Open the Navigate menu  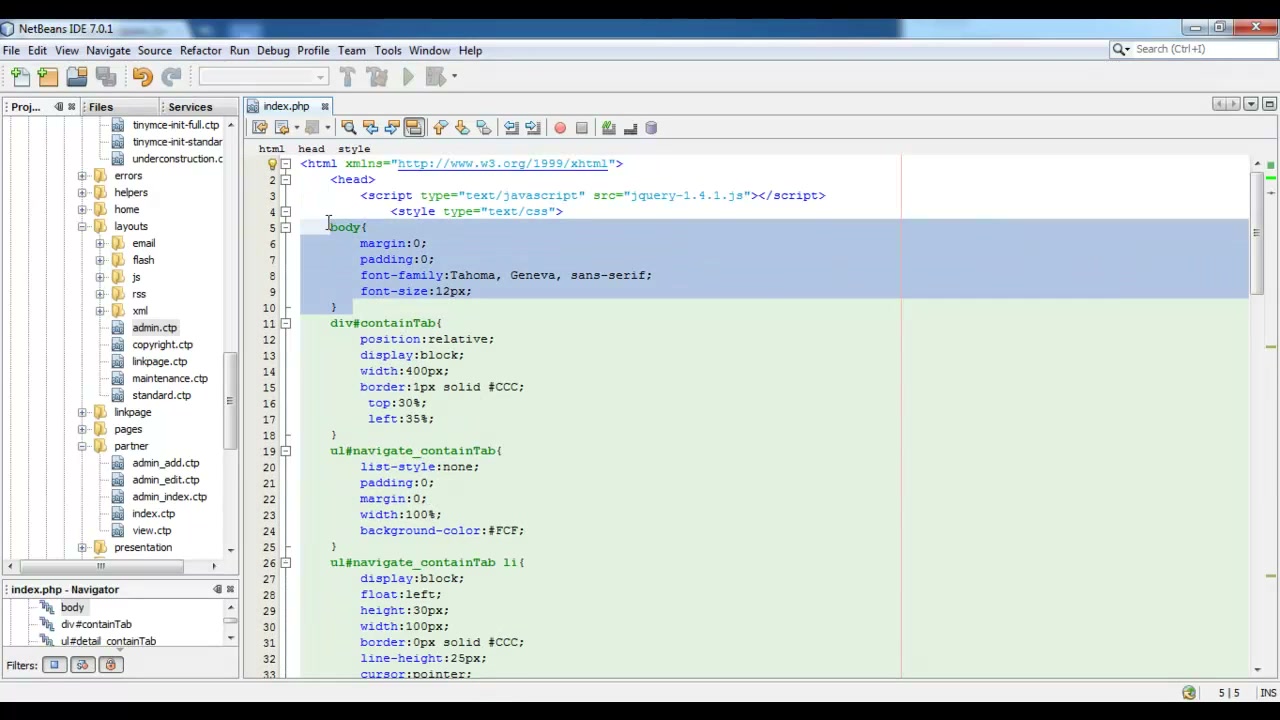pos(108,50)
